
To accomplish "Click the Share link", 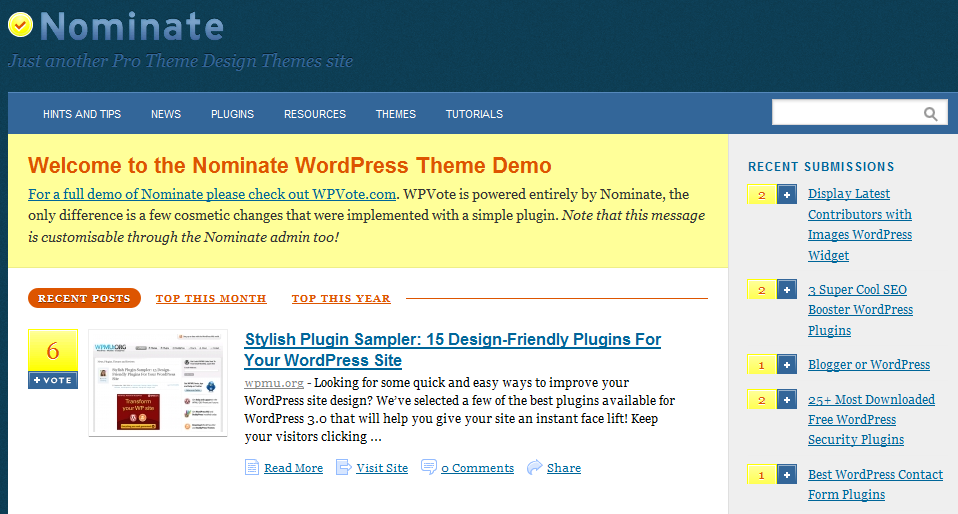I will click(564, 468).
